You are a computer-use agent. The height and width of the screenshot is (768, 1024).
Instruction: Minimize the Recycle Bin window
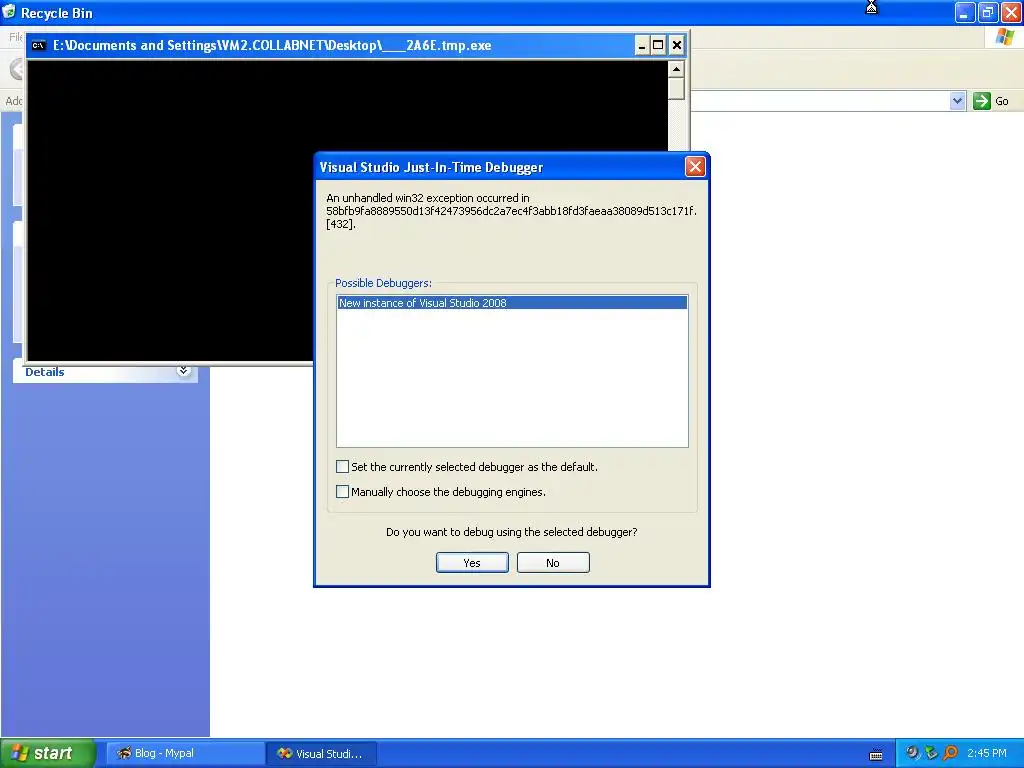click(965, 12)
